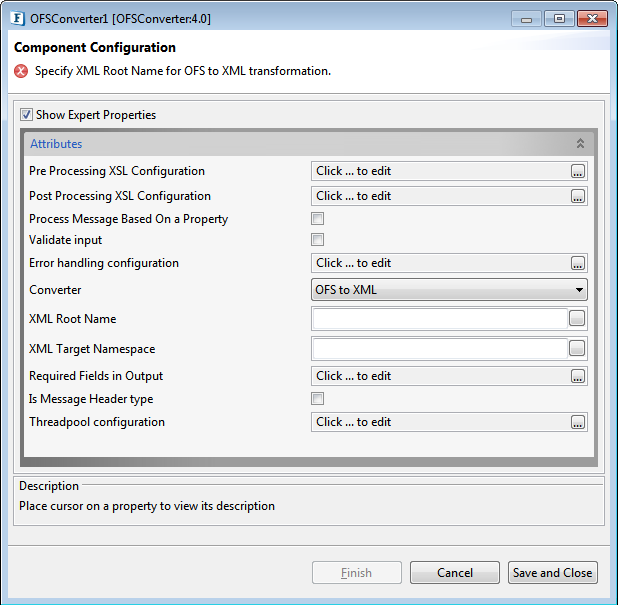
Task: Minimize the OFSConverter1 window
Action: click(527, 19)
